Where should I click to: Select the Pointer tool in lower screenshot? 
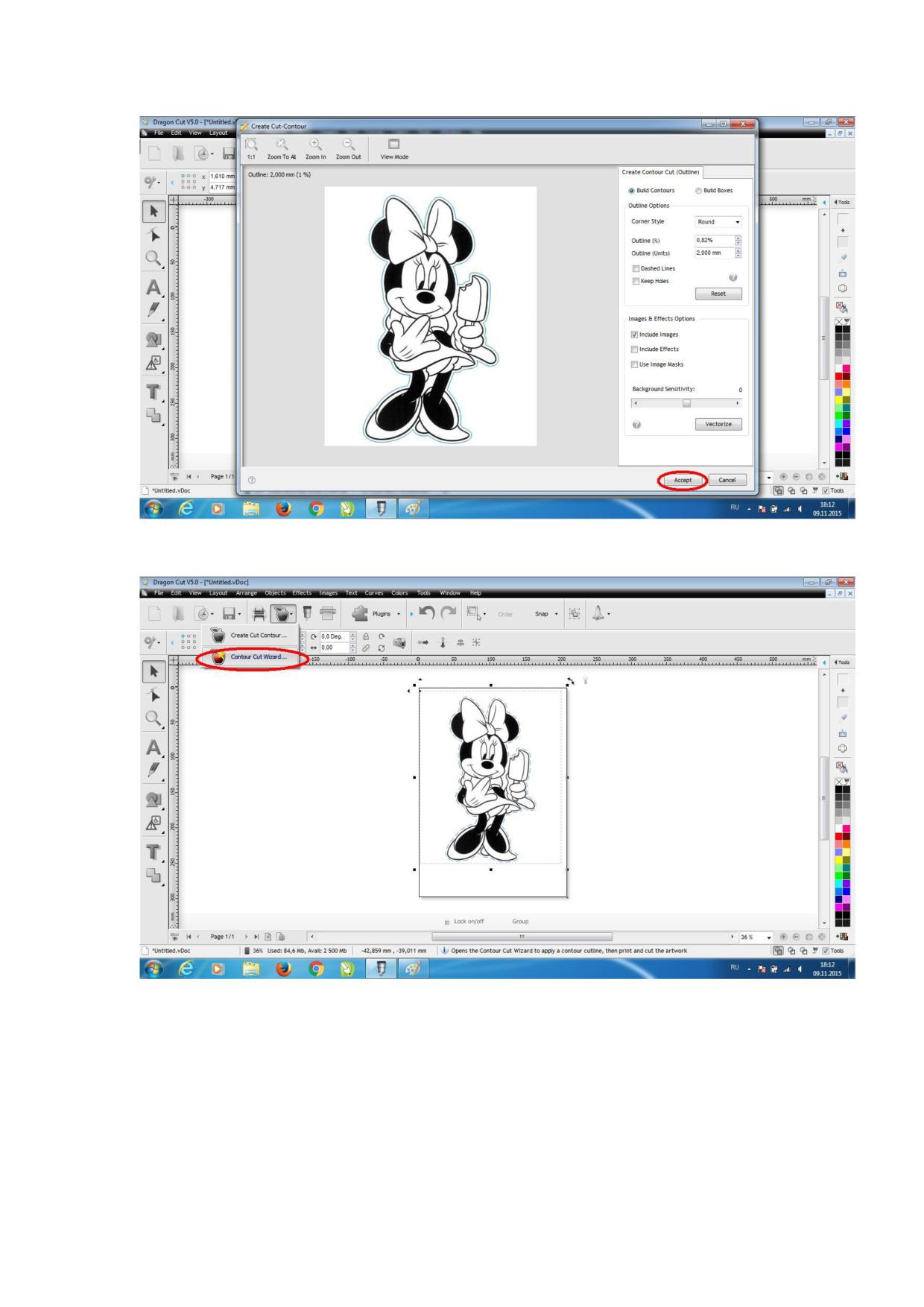coord(154,671)
